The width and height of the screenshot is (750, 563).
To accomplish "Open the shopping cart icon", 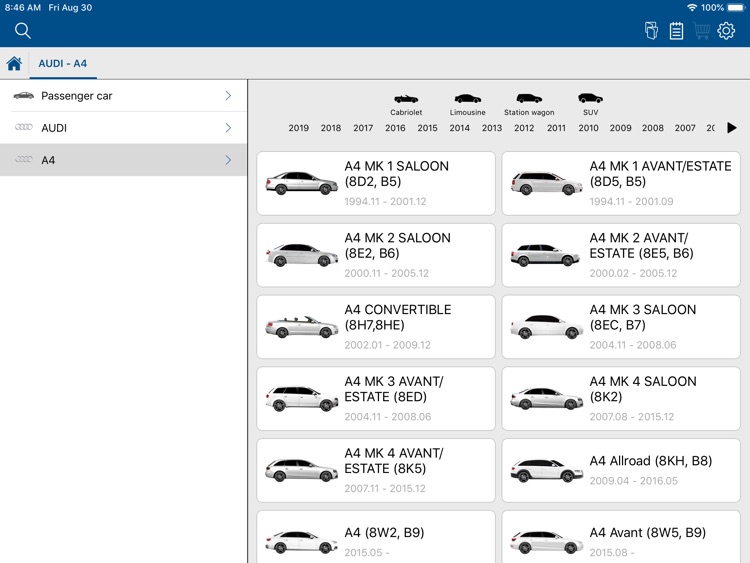I will (x=701, y=31).
